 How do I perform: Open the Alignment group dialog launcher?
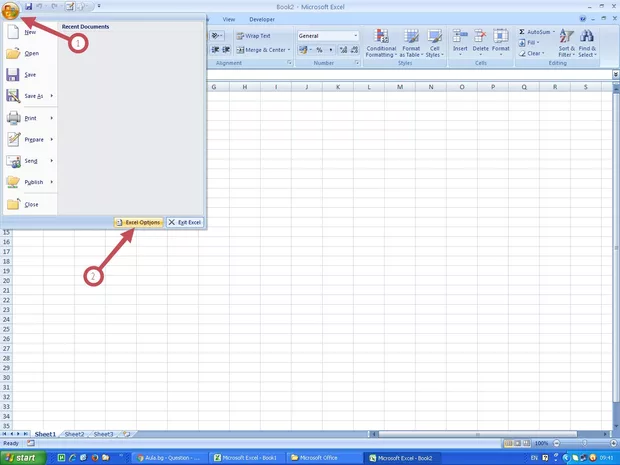tap(289, 63)
